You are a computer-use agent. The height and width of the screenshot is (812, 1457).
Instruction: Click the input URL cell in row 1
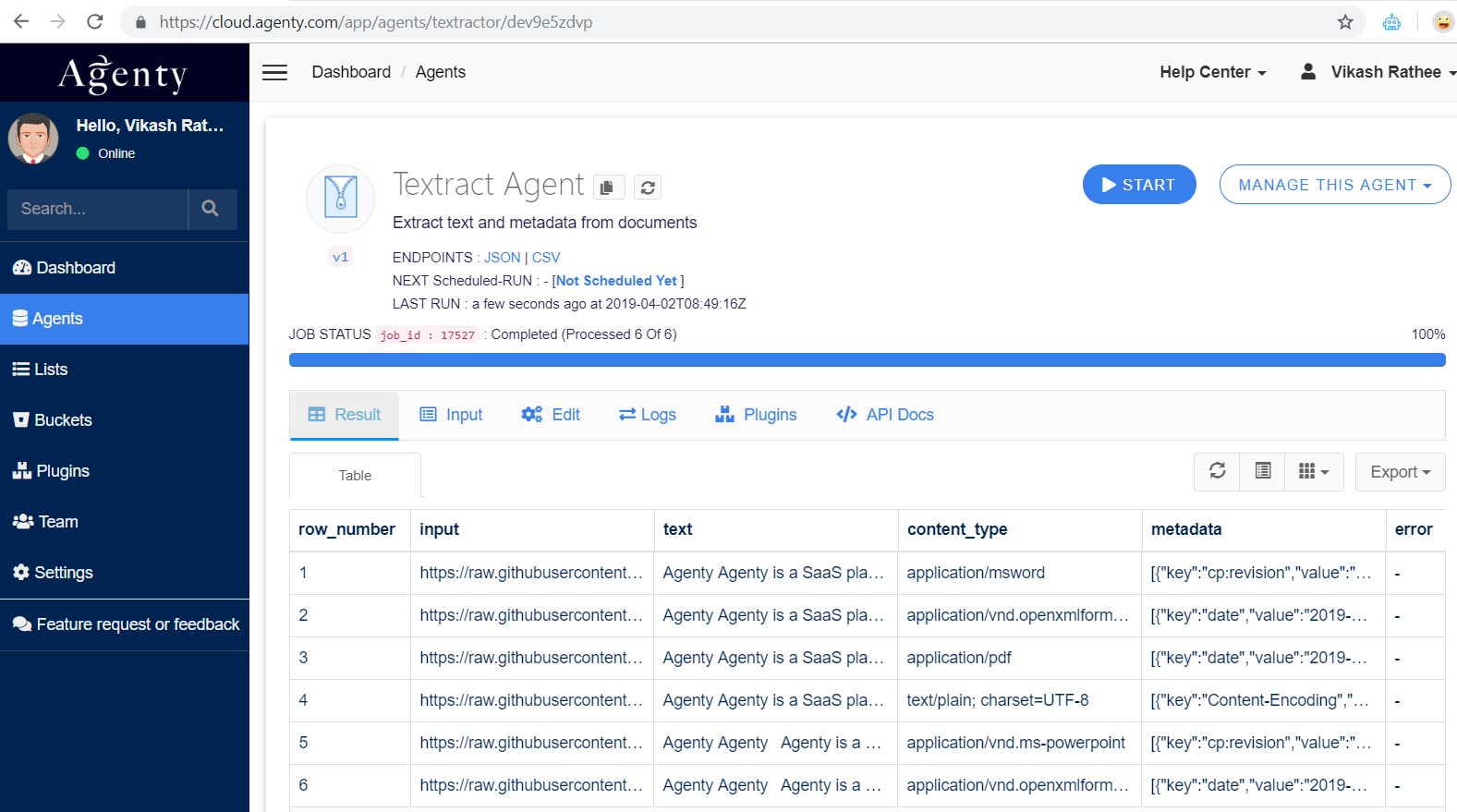(x=531, y=573)
